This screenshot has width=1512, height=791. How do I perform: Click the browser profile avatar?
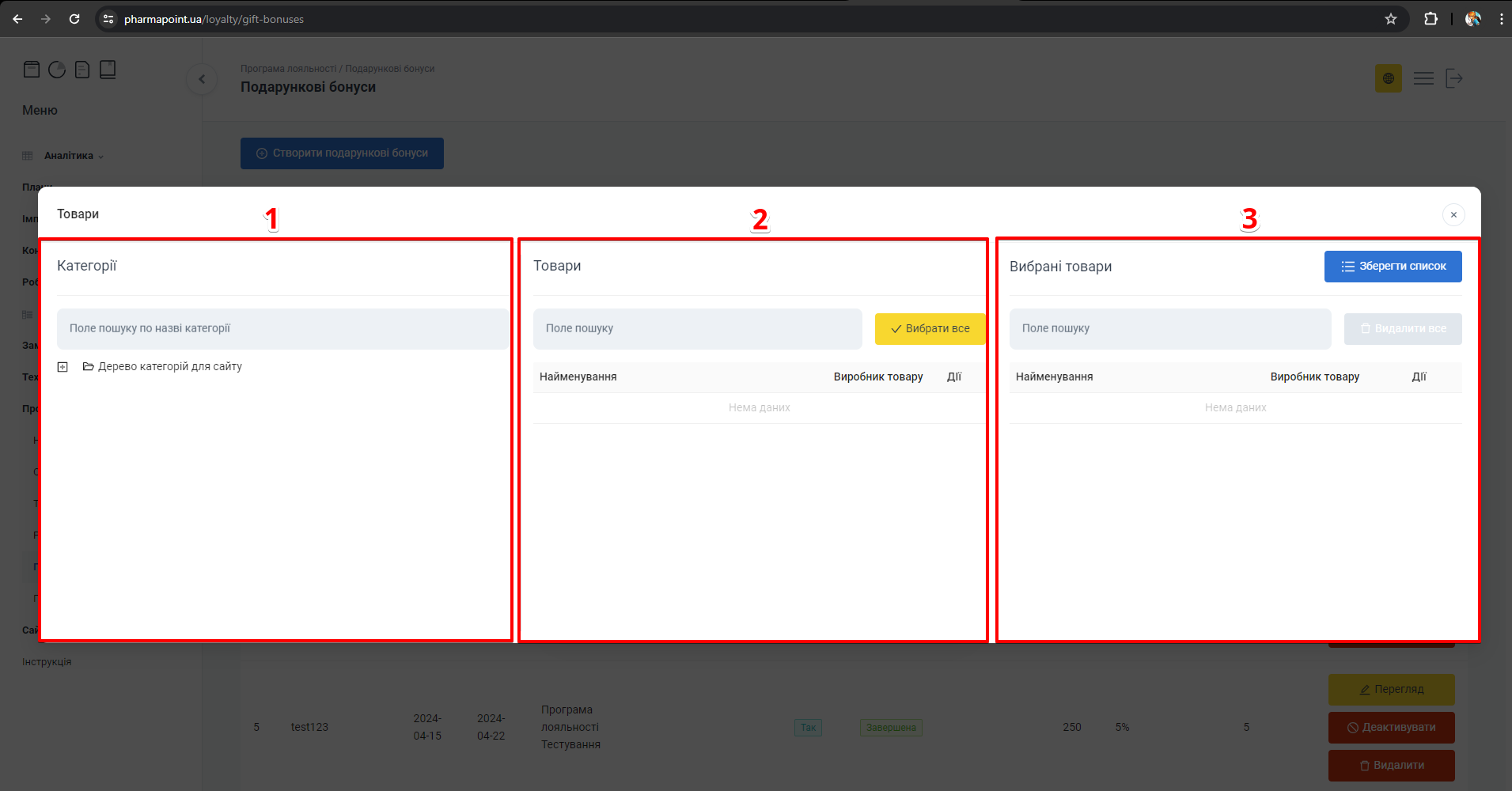(x=1472, y=19)
